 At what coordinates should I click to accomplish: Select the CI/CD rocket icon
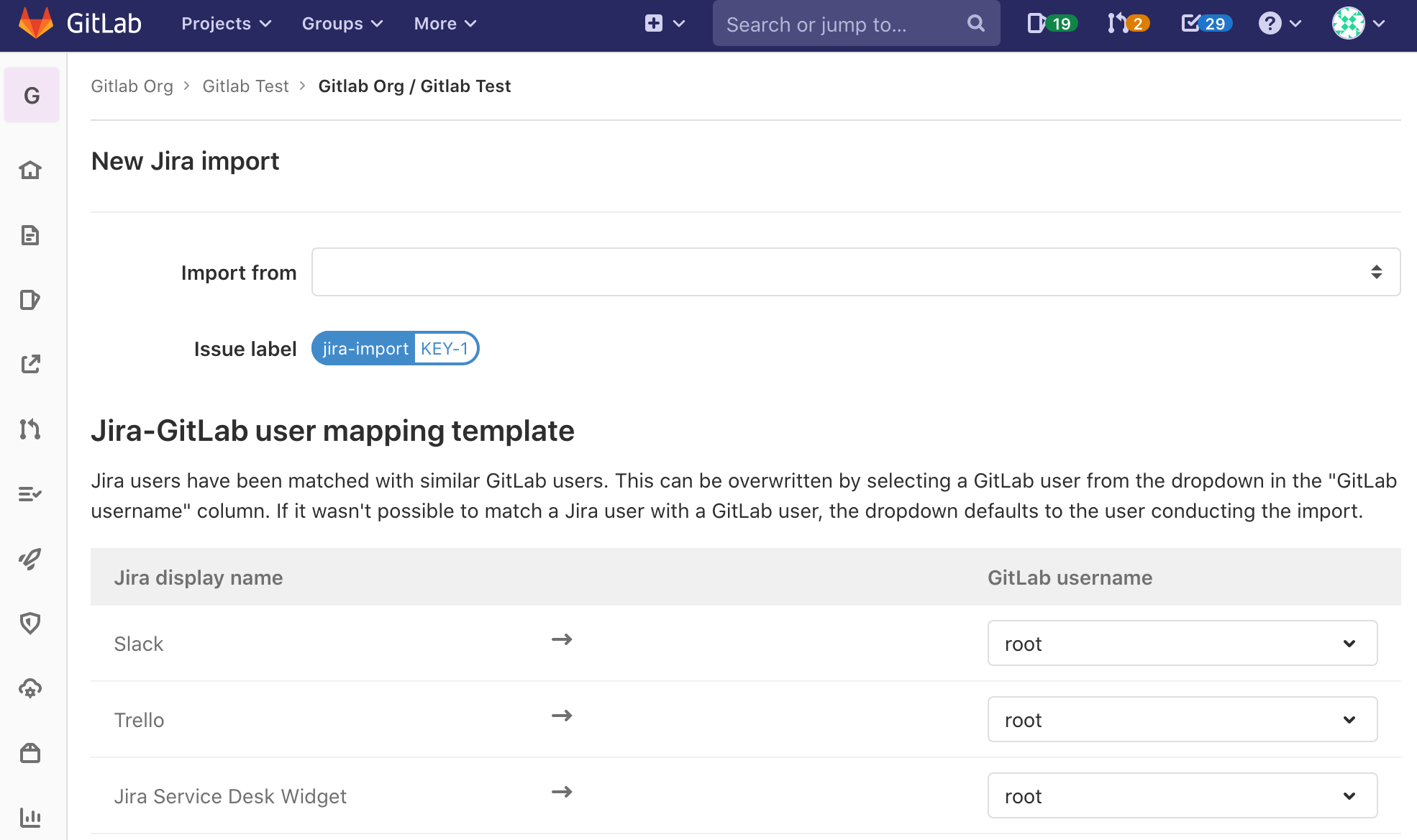coord(31,560)
